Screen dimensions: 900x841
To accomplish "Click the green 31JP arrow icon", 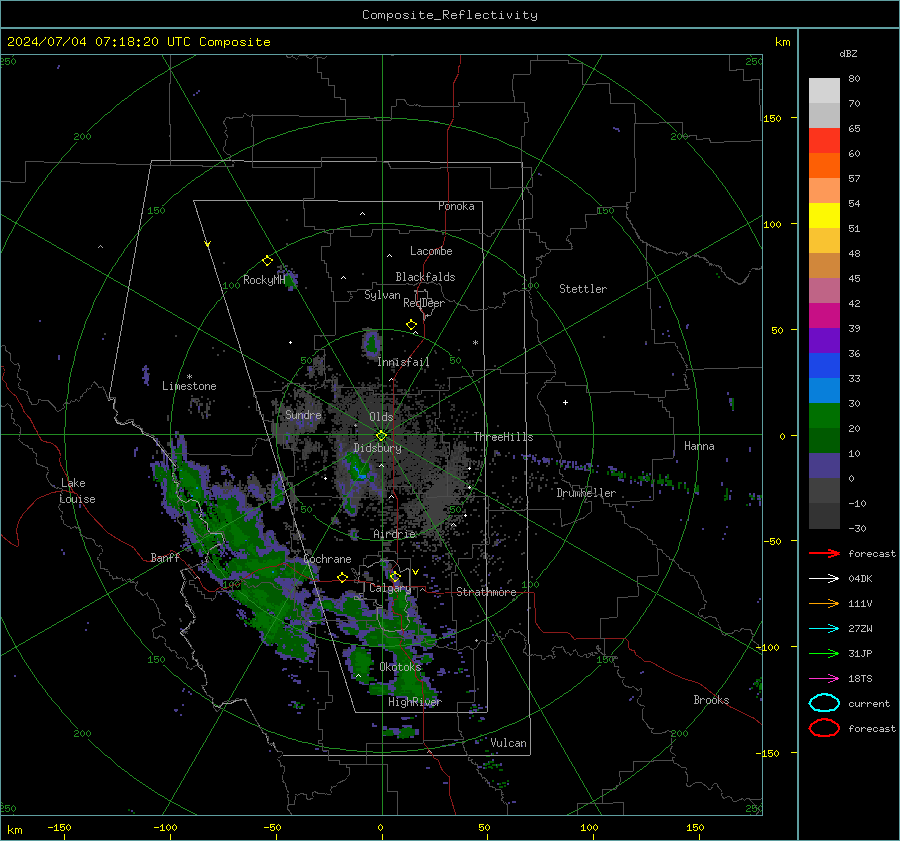I will click(824, 653).
